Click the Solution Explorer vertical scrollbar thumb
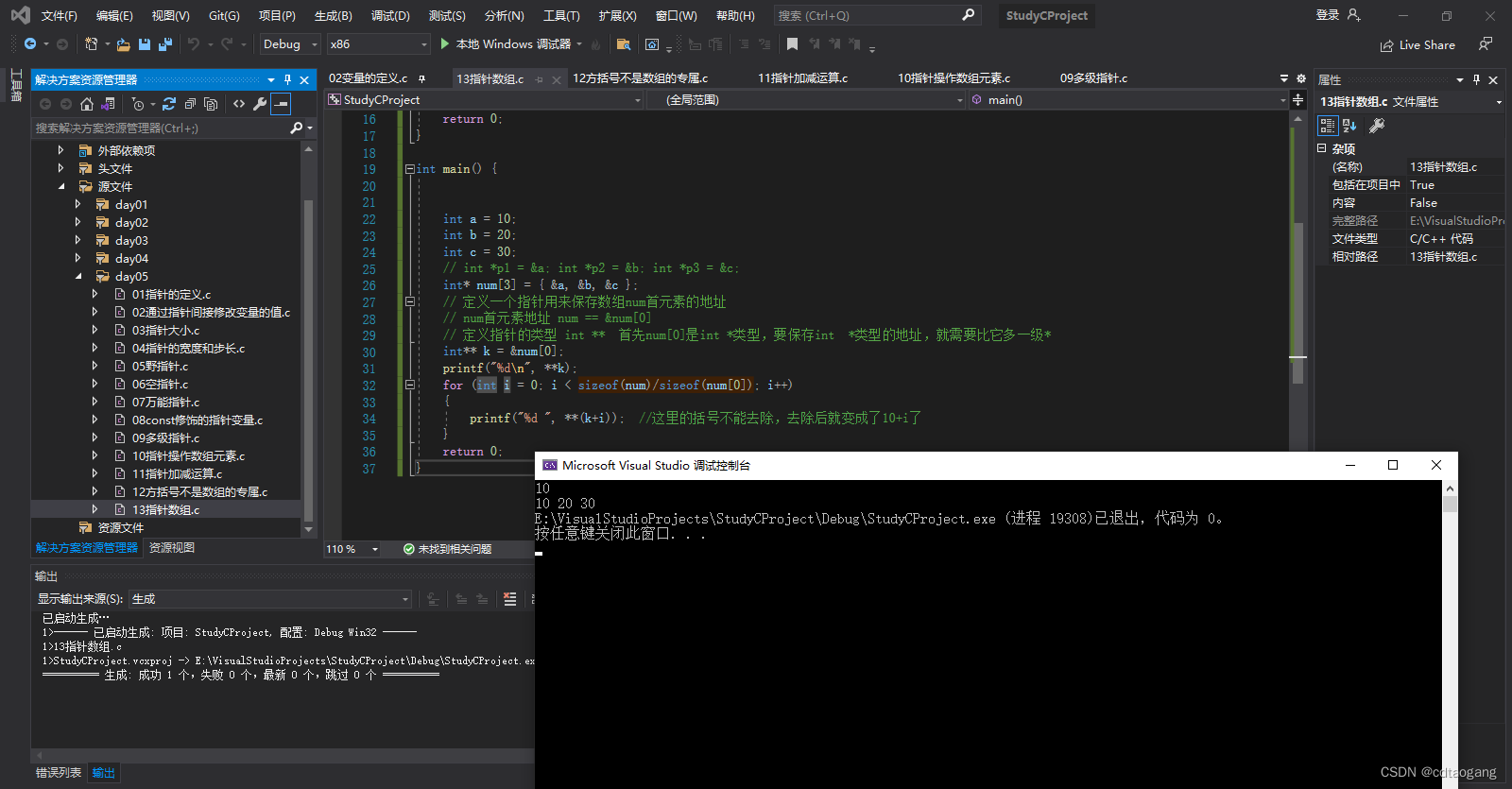This screenshot has height=789, width=1512. [x=308, y=359]
